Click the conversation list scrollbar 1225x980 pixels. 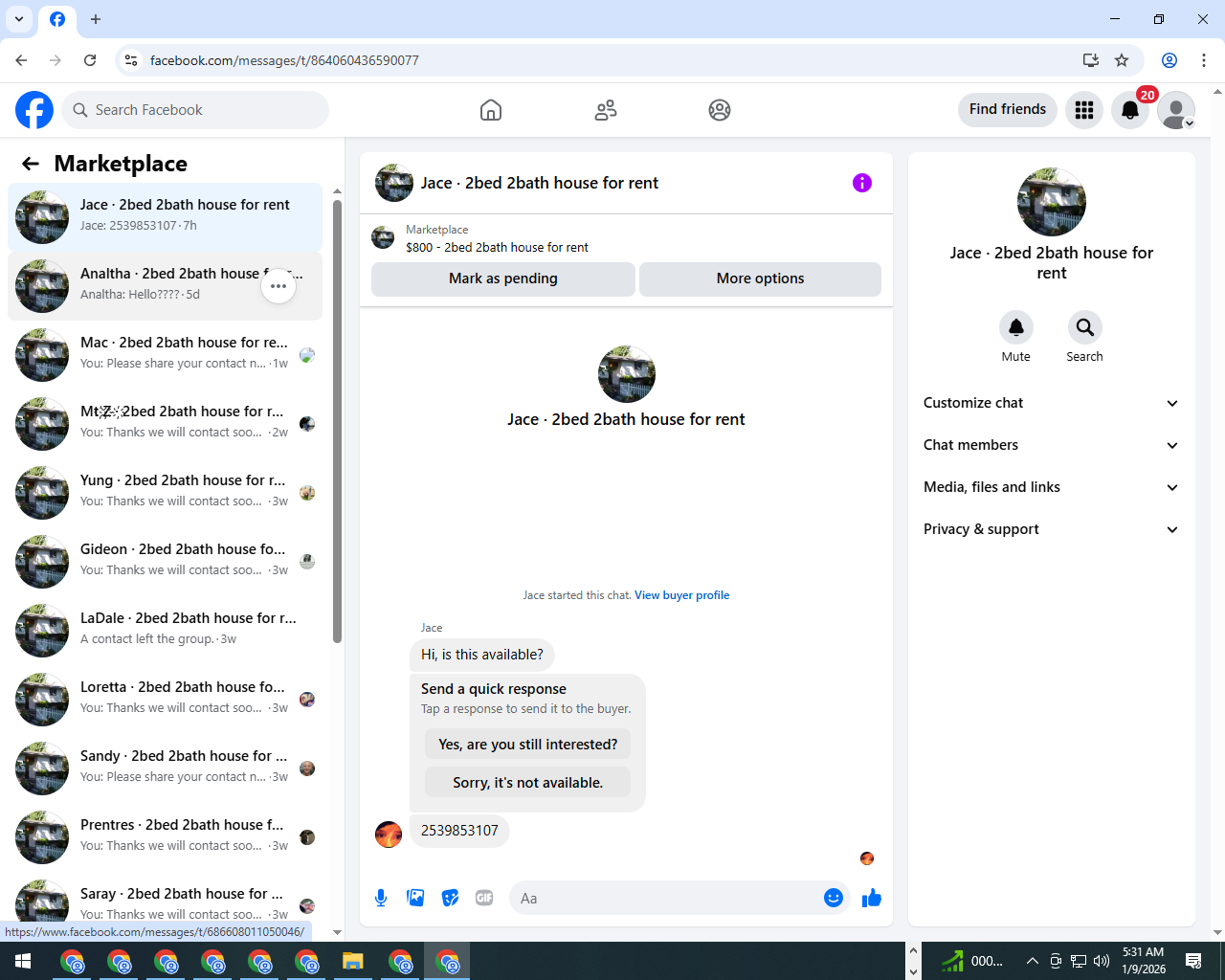click(x=337, y=421)
